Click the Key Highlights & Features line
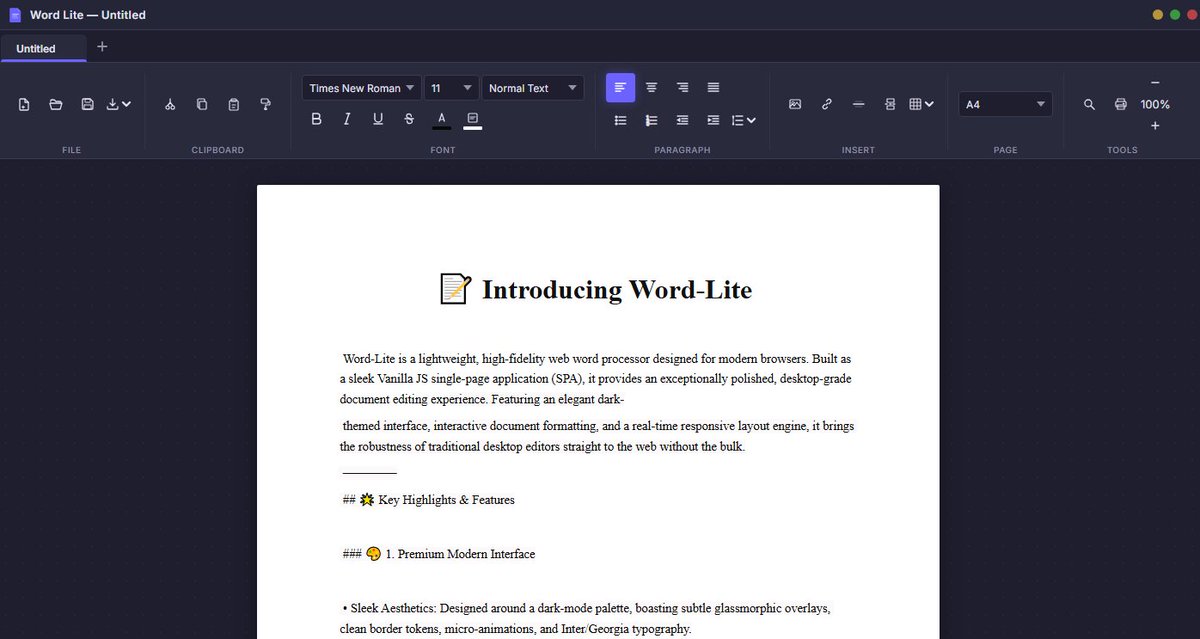The height and width of the screenshot is (639, 1200). [x=428, y=499]
